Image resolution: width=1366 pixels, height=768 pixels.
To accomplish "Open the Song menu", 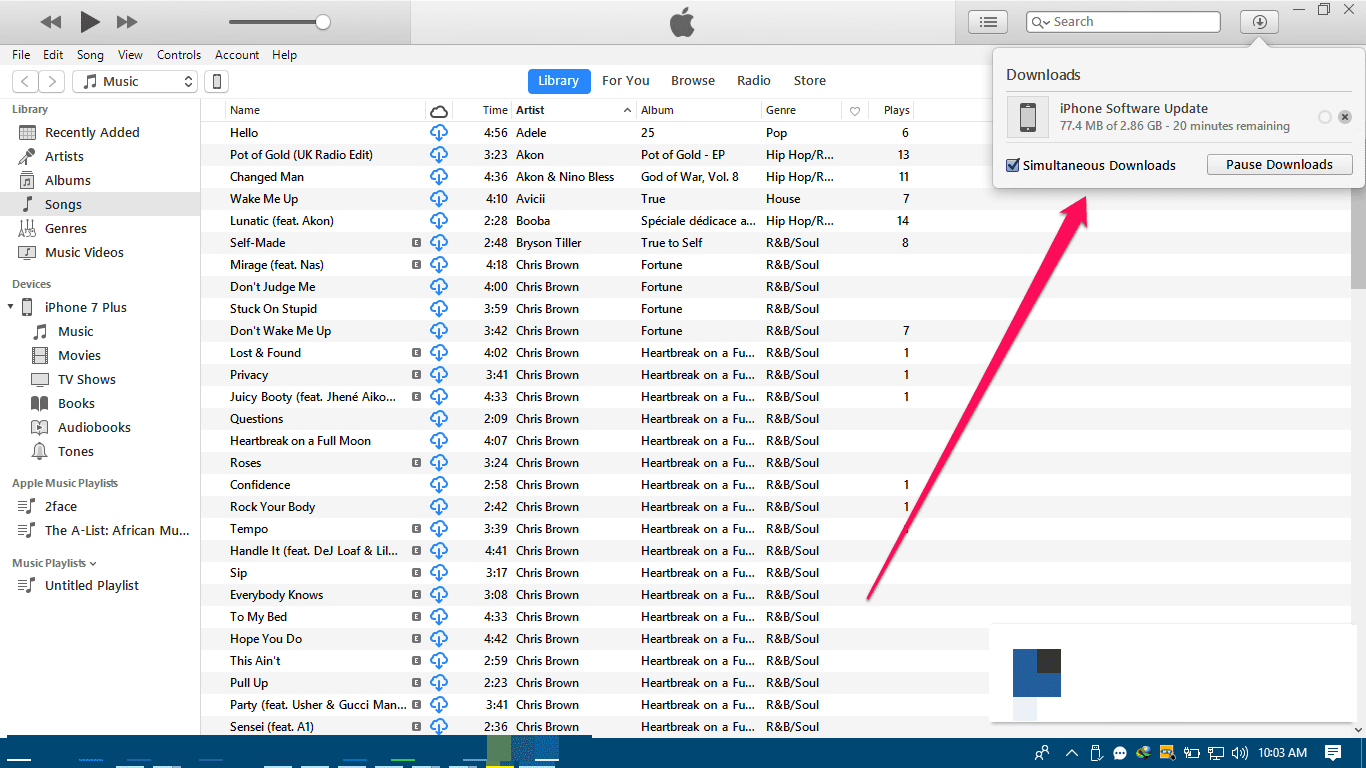I will point(90,55).
